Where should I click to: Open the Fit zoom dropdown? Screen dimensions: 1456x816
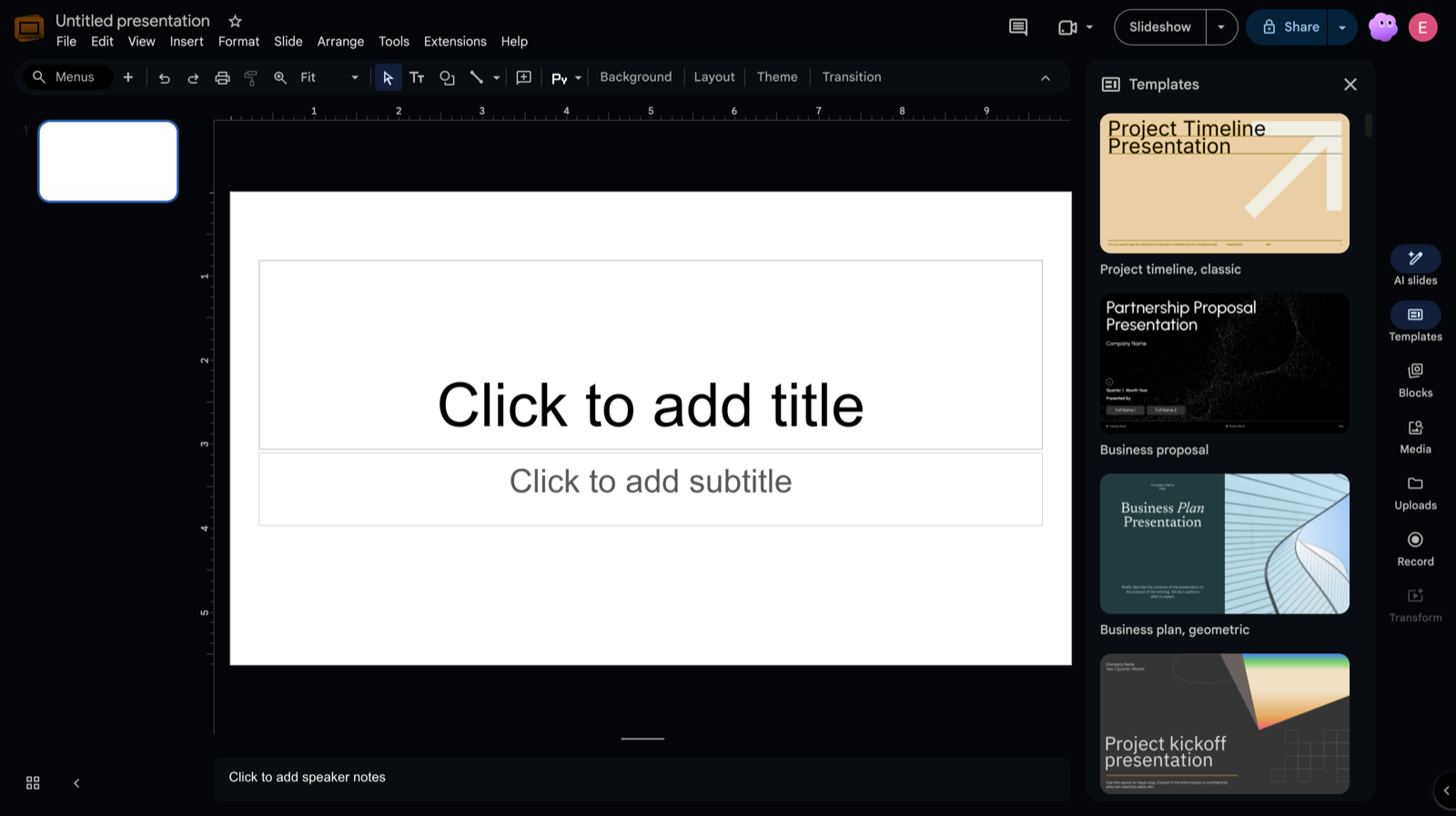329,78
